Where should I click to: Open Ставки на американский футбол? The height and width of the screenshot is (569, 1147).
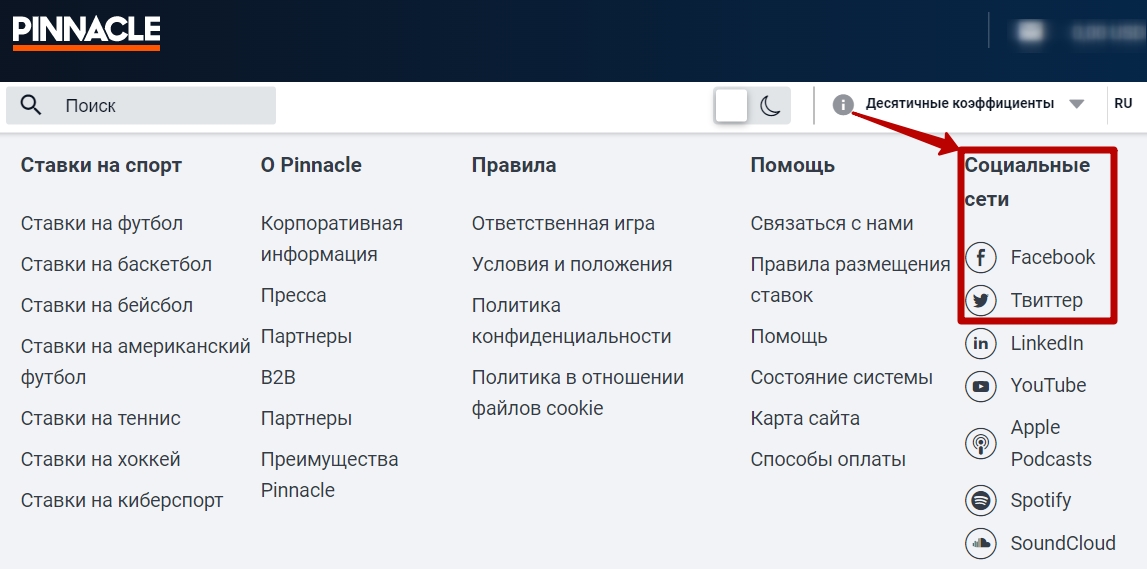[135, 362]
